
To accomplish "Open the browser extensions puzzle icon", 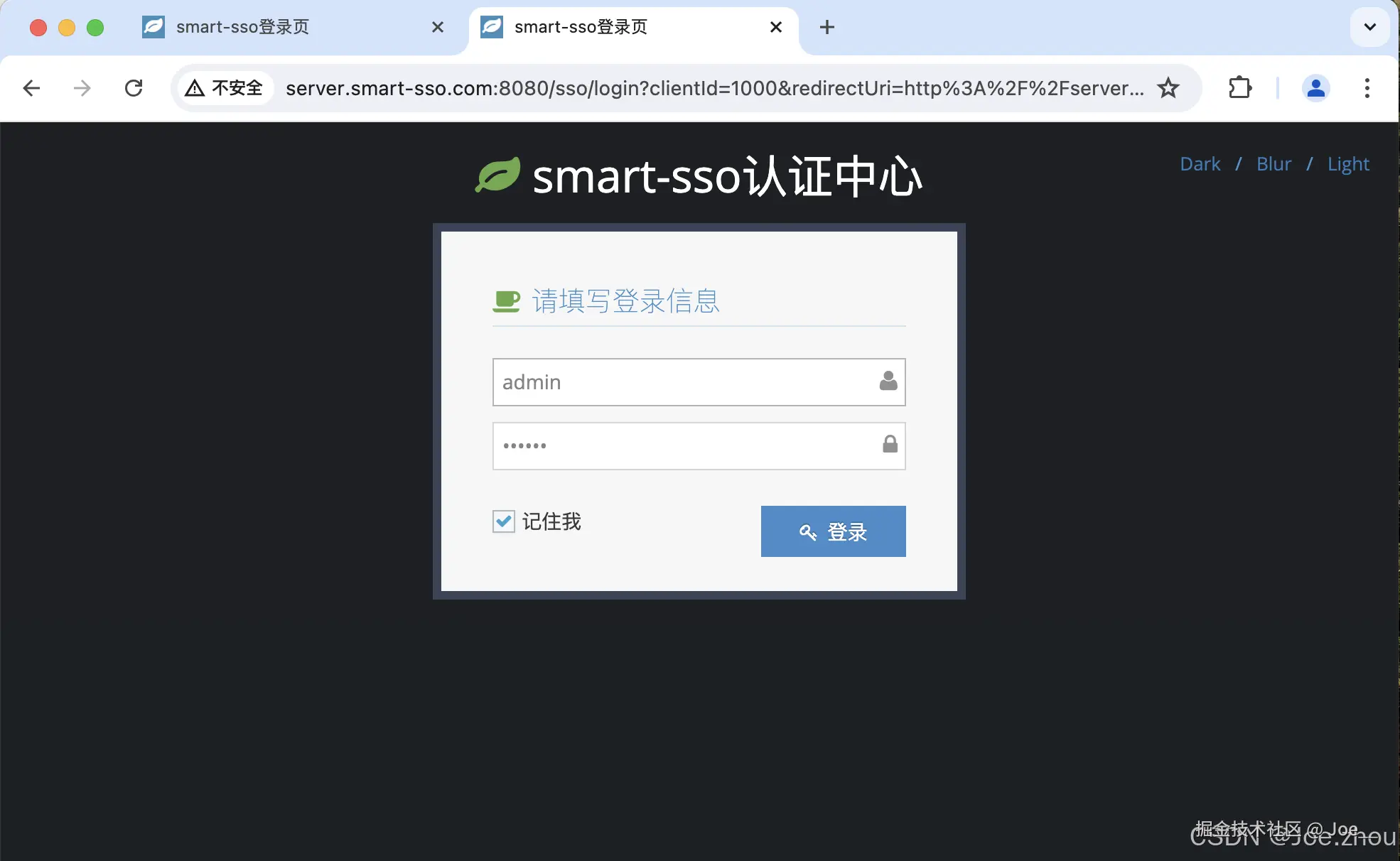I will click(1240, 88).
